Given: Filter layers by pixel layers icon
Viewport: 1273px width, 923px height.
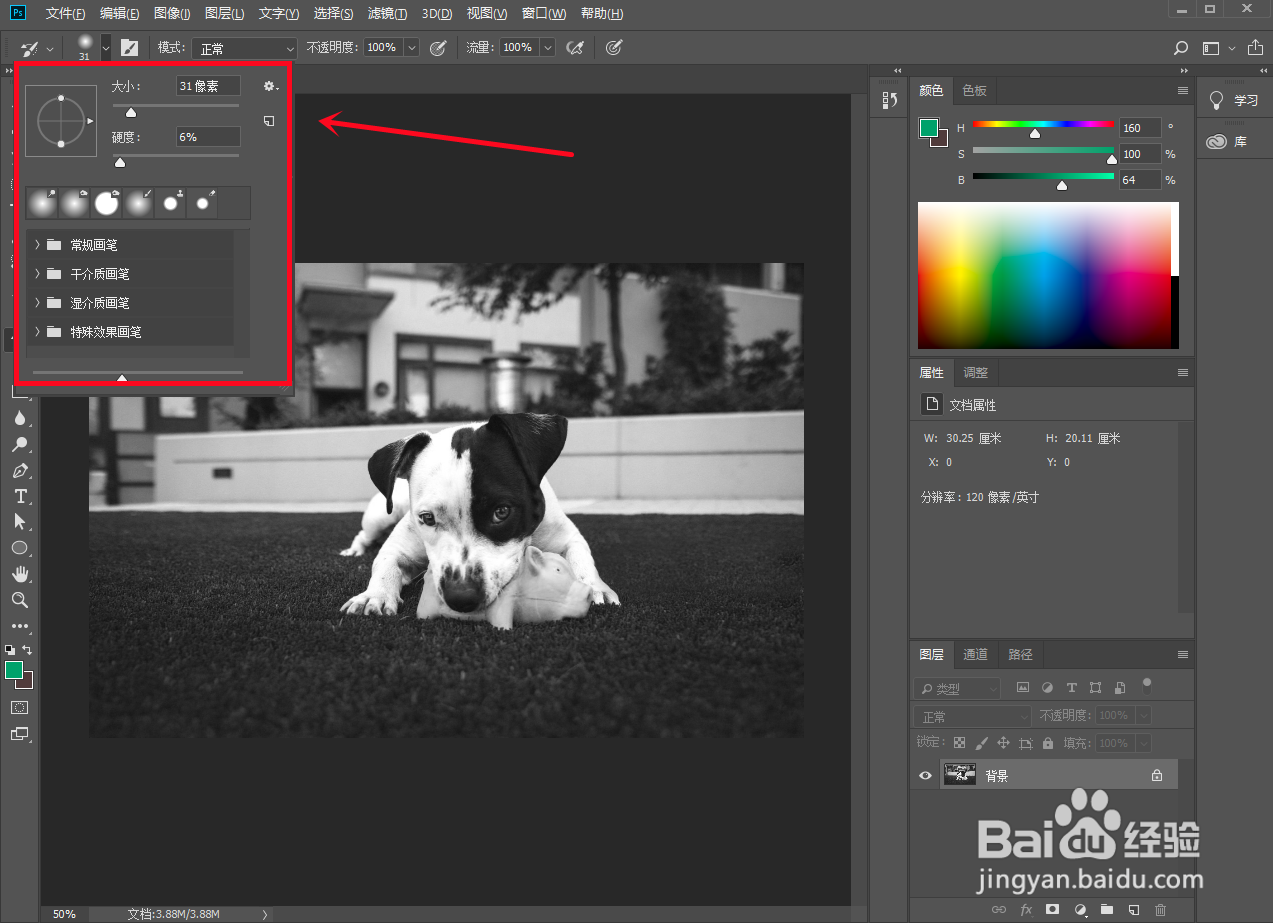Looking at the screenshot, I should [1023, 688].
